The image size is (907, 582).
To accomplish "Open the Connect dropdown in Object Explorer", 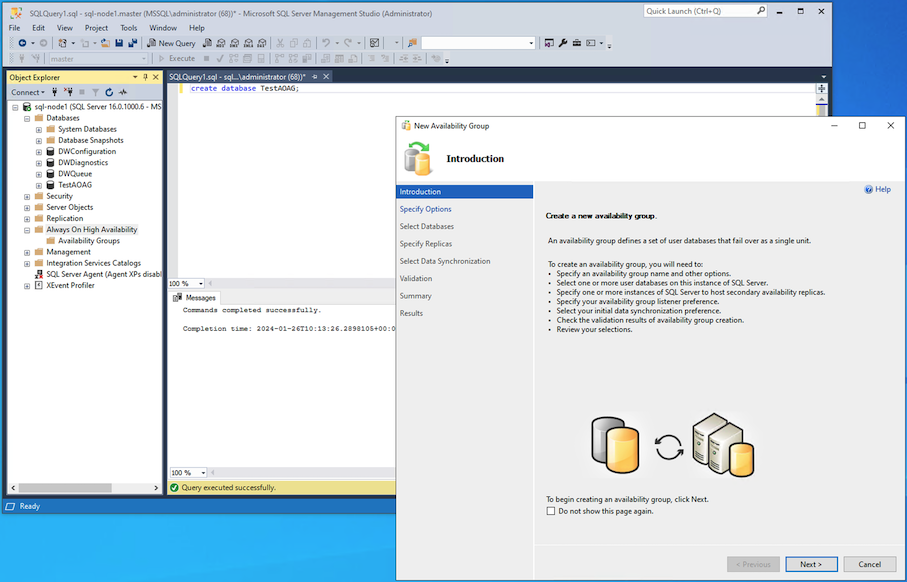I will click(28, 92).
